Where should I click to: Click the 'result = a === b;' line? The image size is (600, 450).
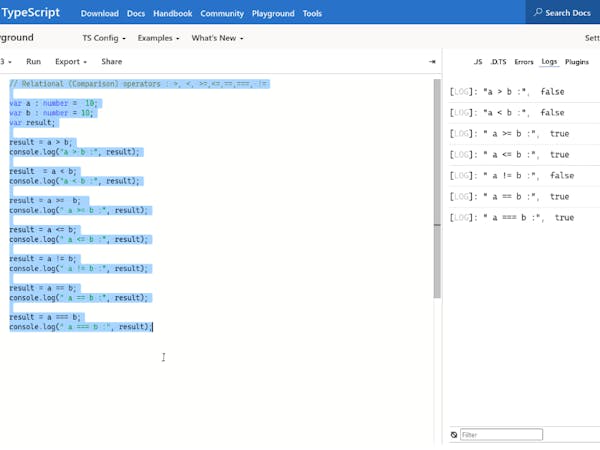tap(45, 317)
